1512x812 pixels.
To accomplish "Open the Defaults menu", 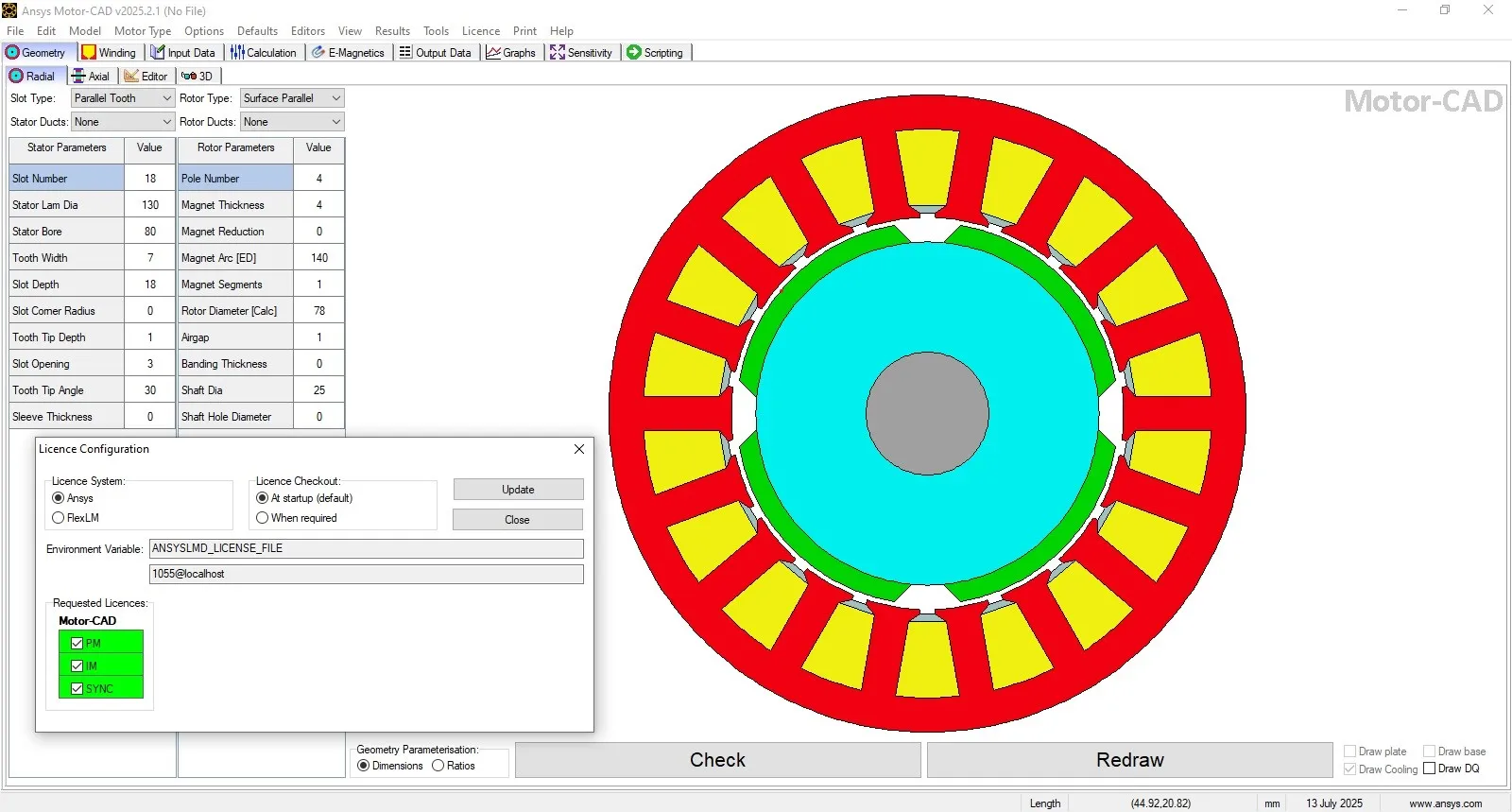I will [257, 31].
